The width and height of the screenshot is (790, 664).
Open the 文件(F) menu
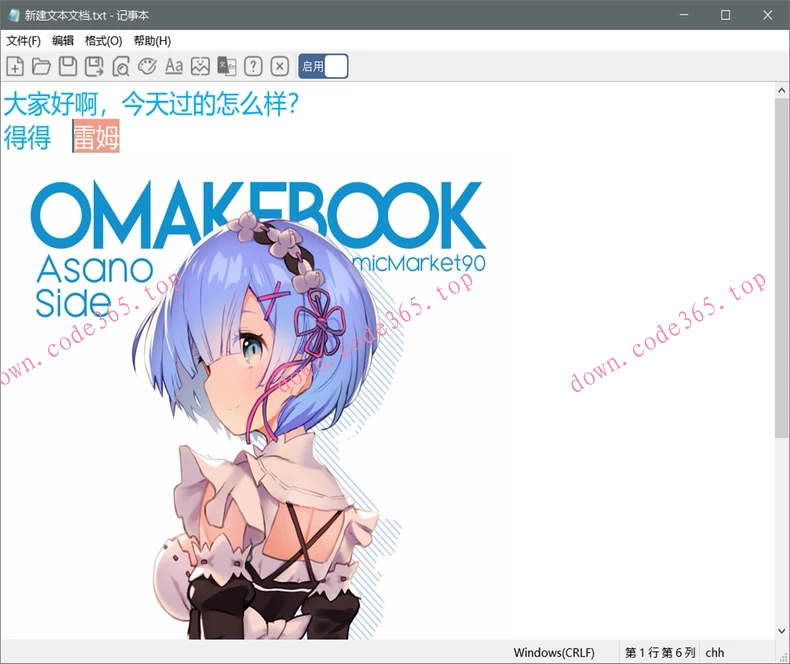(x=23, y=41)
